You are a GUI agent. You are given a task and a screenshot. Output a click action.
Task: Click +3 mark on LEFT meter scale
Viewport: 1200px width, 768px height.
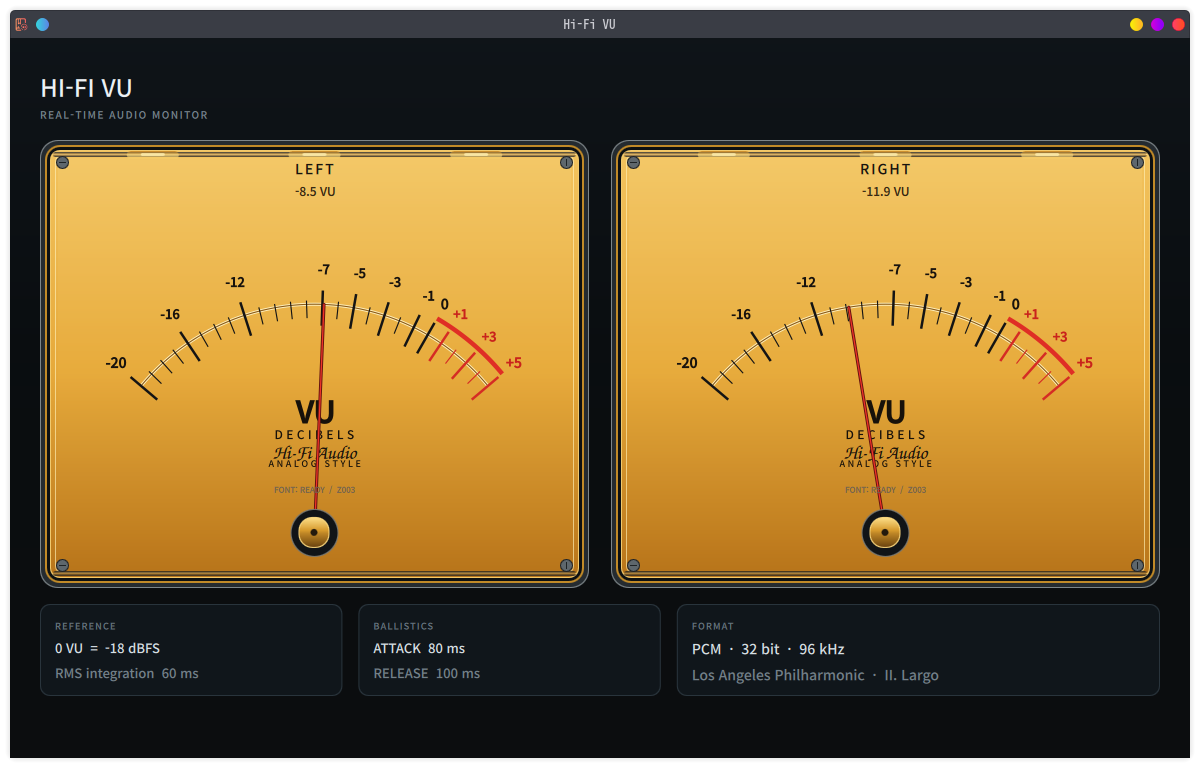489,336
